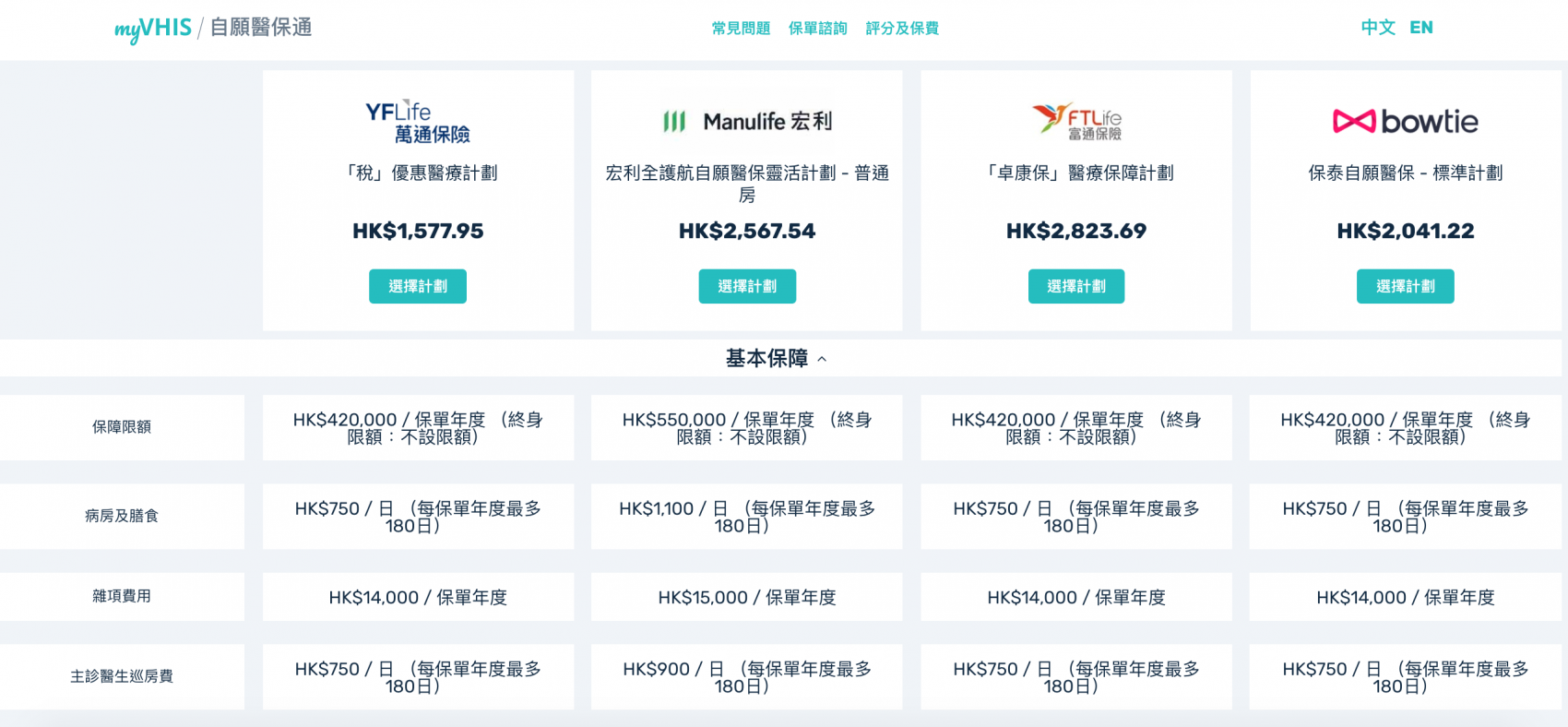Click the HK$15,000 / 保單年度 cell
Screen dimensions: 1568x727
pyautogui.click(x=747, y=597)
